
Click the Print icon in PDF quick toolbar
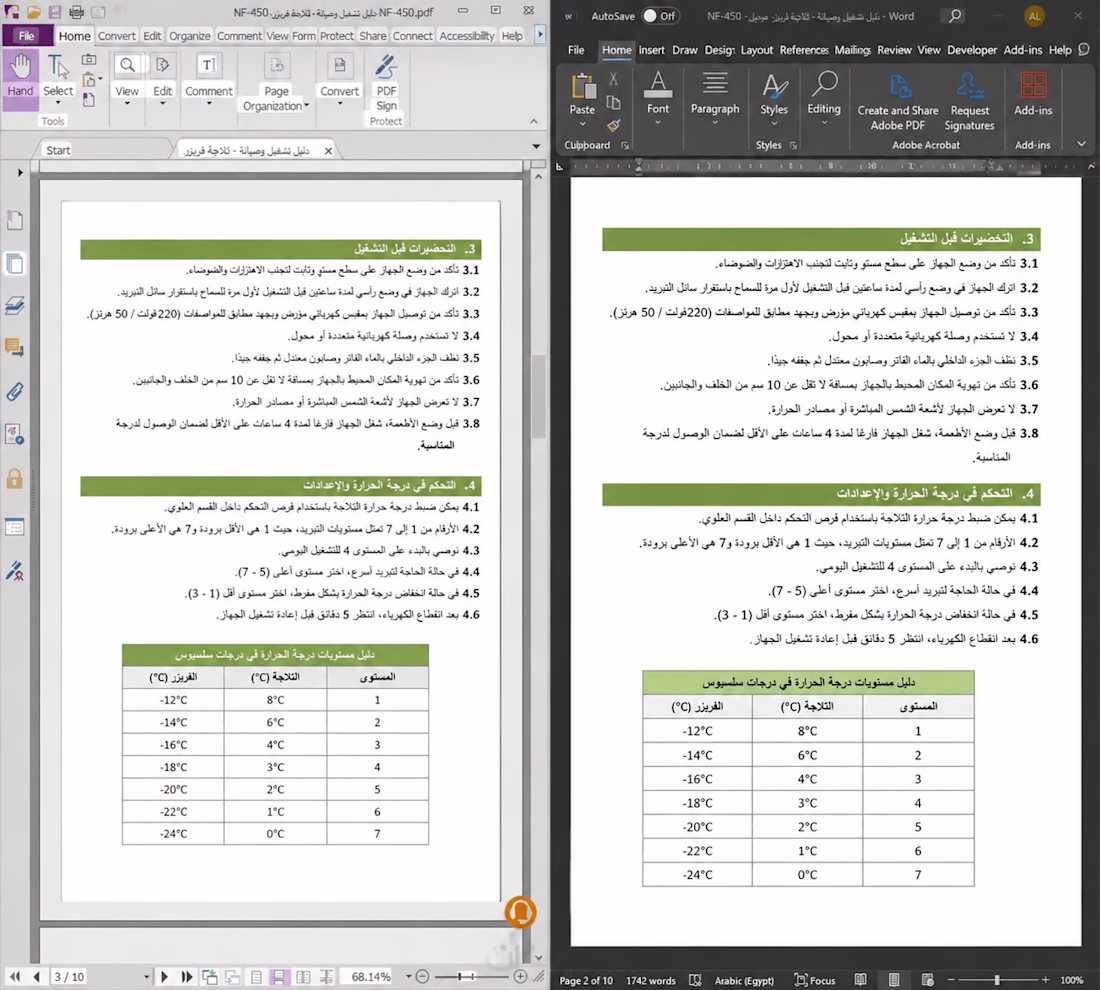[76, 12]
